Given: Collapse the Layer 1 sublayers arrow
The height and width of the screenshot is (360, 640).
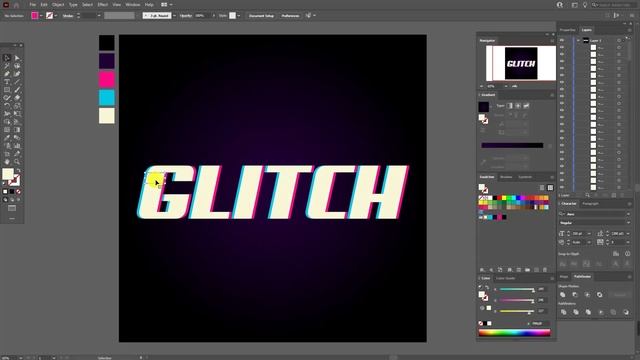Looking at the screenshot, I should (x=578, y=40).
